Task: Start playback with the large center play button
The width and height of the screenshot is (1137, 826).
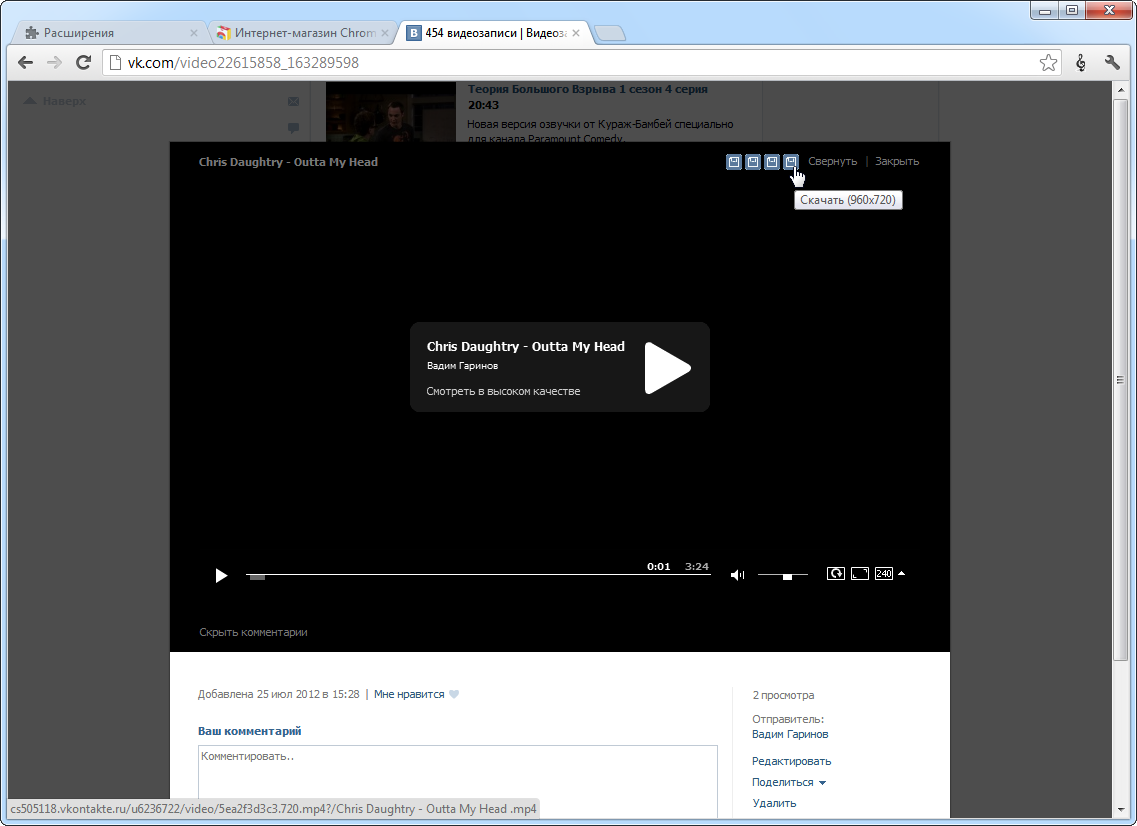Action: [x=667, y=368]
